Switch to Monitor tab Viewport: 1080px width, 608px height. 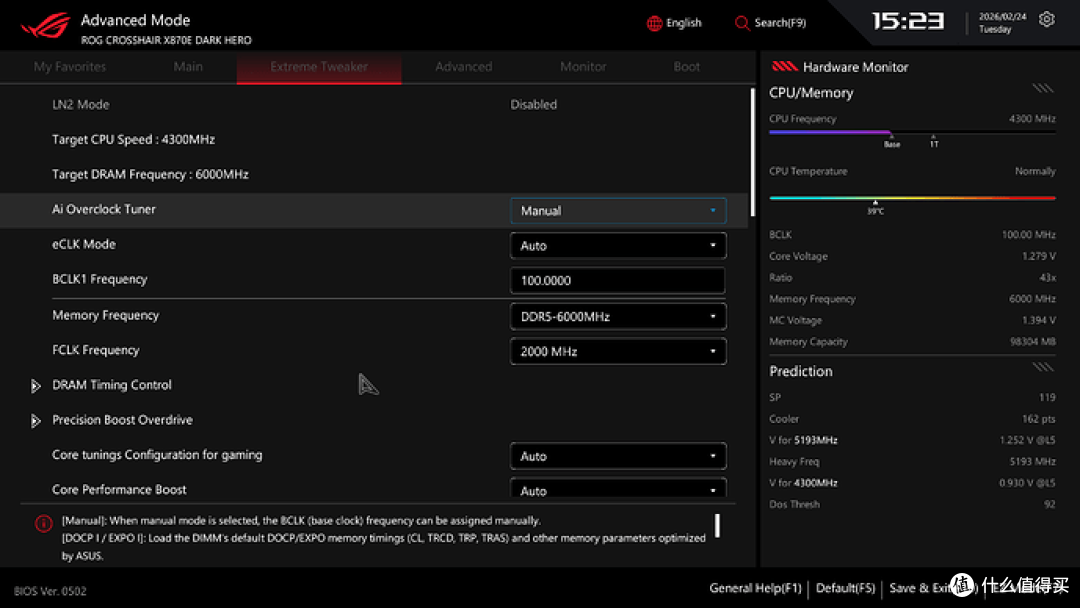coord(583,67)
